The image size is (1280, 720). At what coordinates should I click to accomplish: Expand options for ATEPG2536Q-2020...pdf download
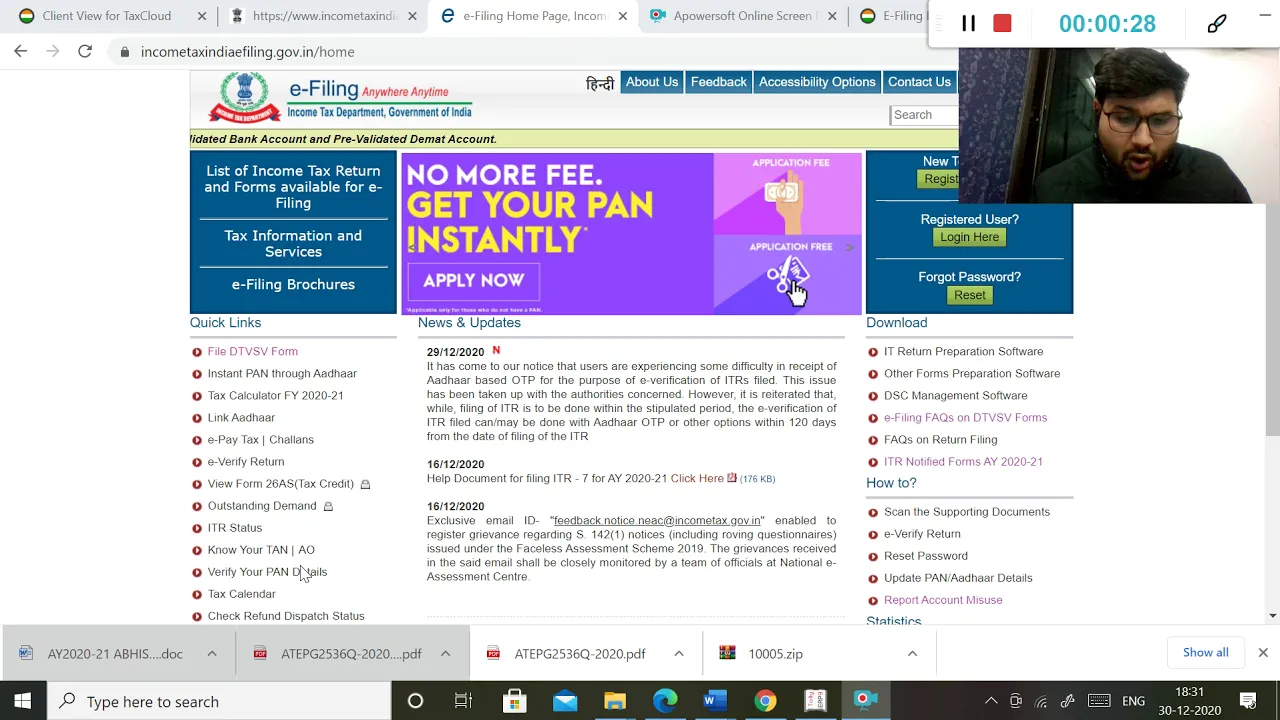pos(445,653)
